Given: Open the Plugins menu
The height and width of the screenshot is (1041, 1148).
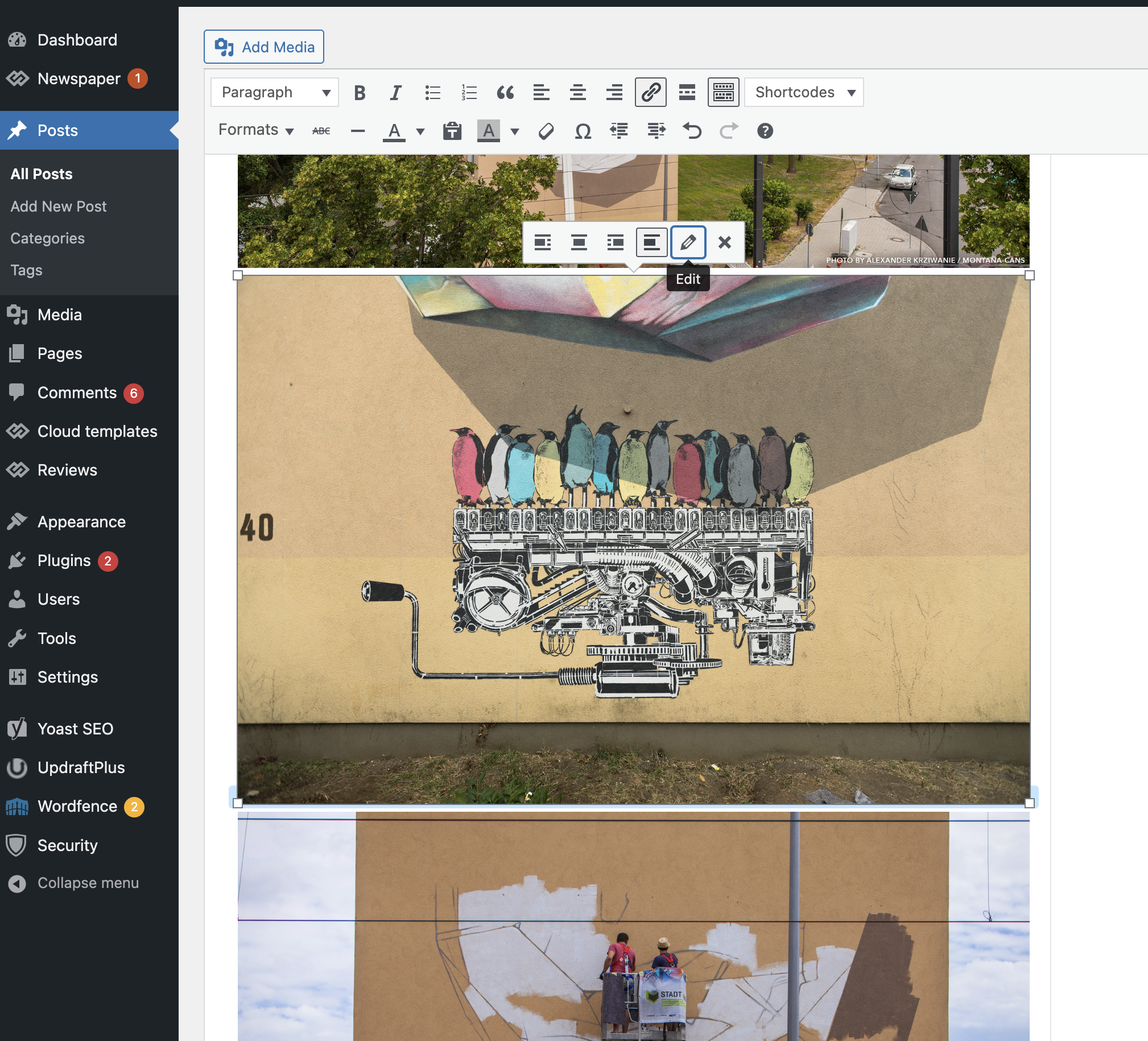Looking at the screenshot, I should 89,561.
